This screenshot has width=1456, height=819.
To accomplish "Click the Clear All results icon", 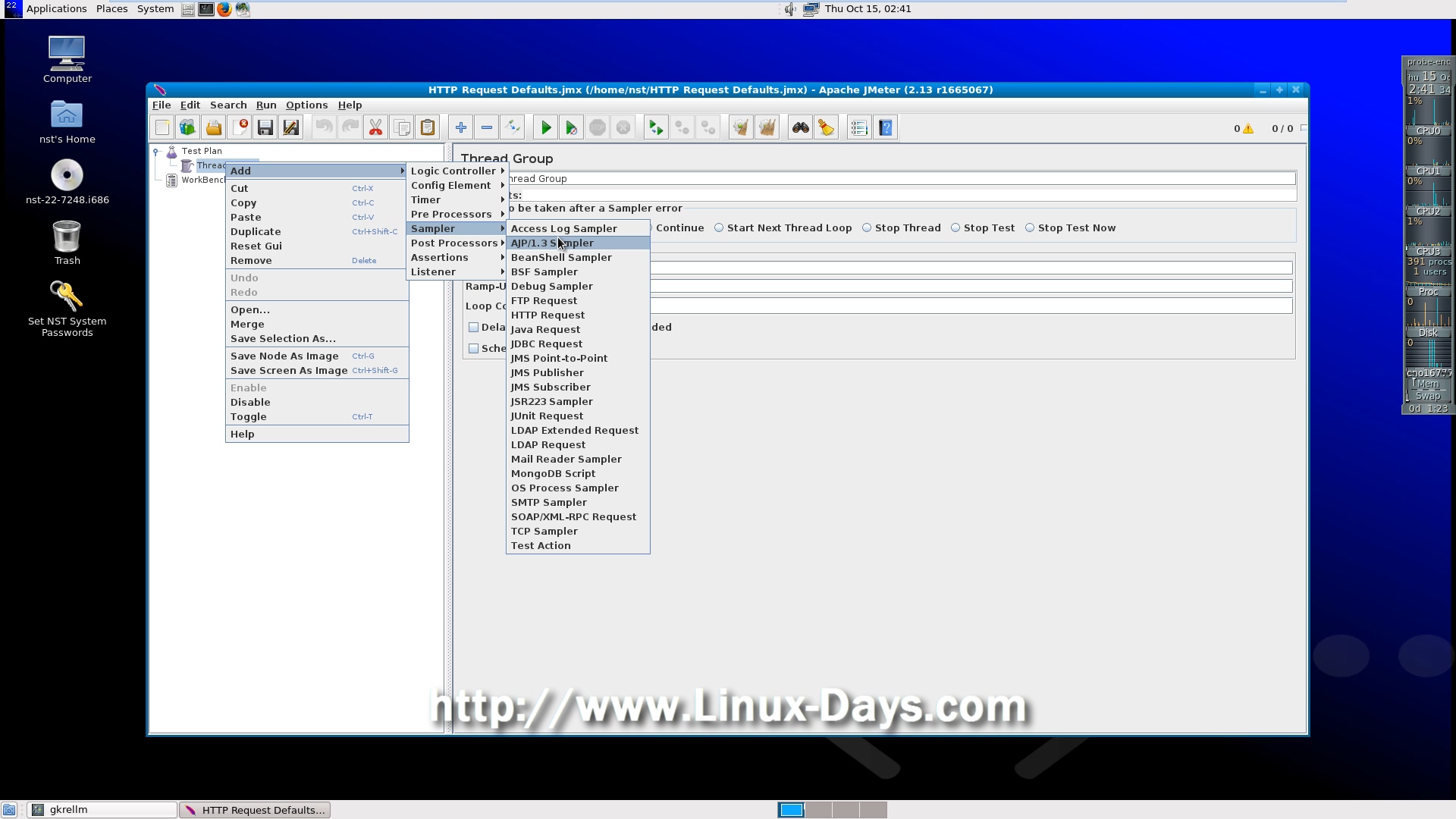I will pos(767,128).
